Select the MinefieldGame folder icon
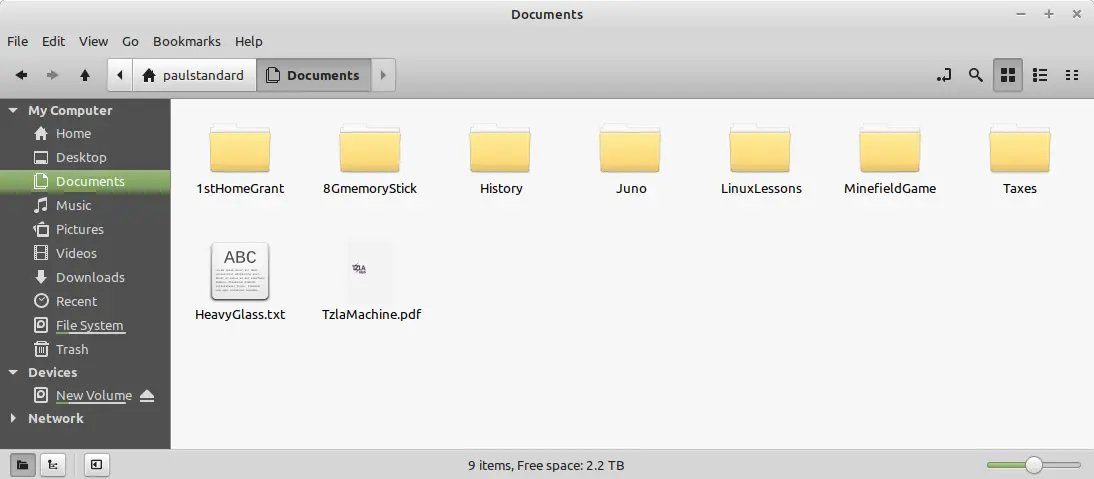 click(x=890, y=148)
